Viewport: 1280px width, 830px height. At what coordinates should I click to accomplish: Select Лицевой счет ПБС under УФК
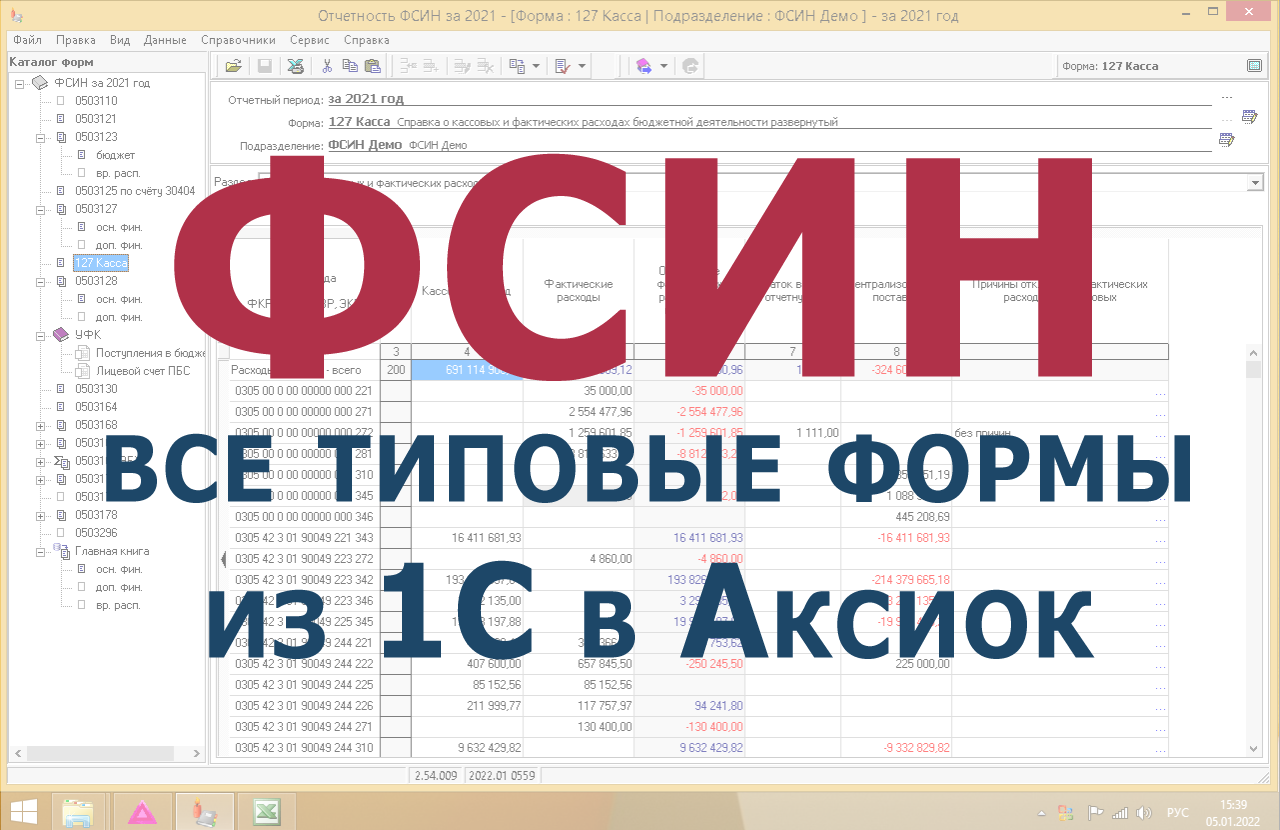click(x=143, y=371)
